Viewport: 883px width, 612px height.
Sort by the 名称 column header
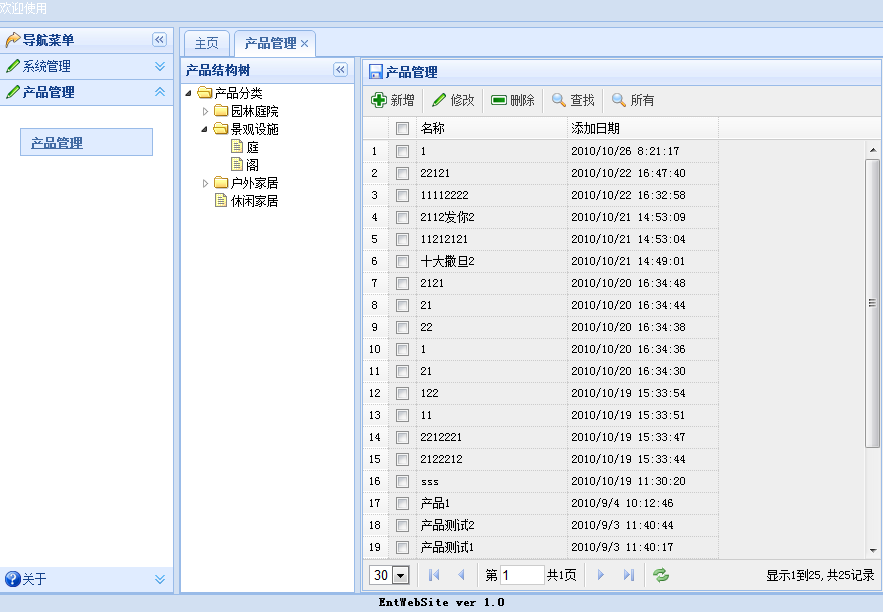pos(491,128)
